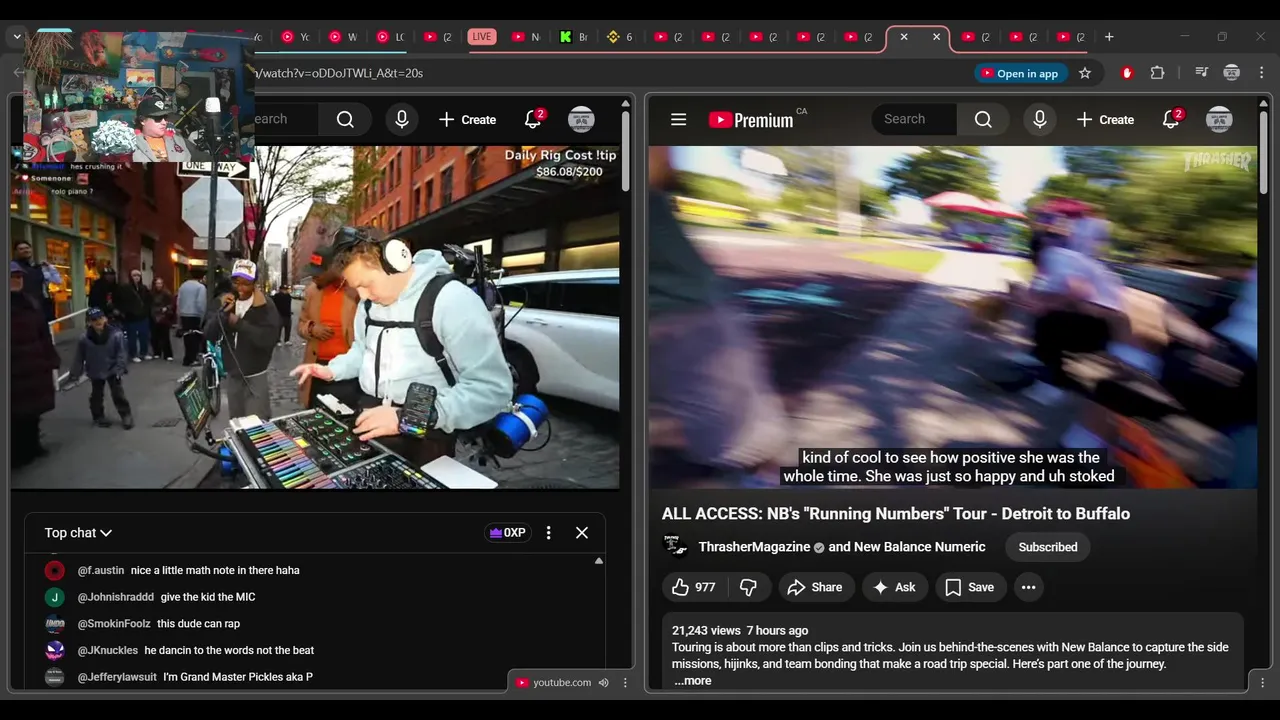
Task: Click the right window's Search input field
Action: (x=914, y=120)
